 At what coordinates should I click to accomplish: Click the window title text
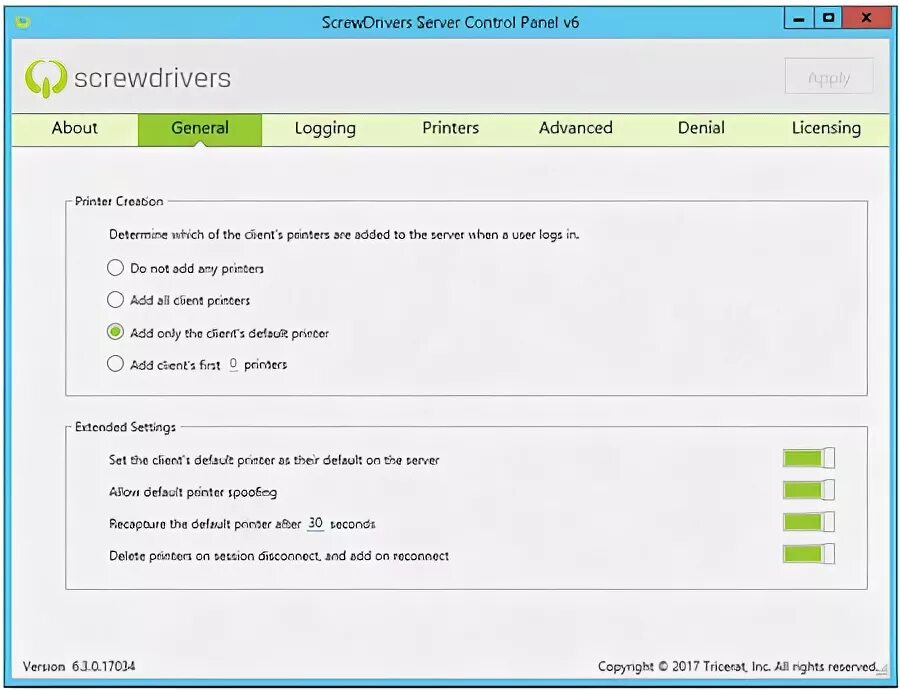tap(451, 22)
